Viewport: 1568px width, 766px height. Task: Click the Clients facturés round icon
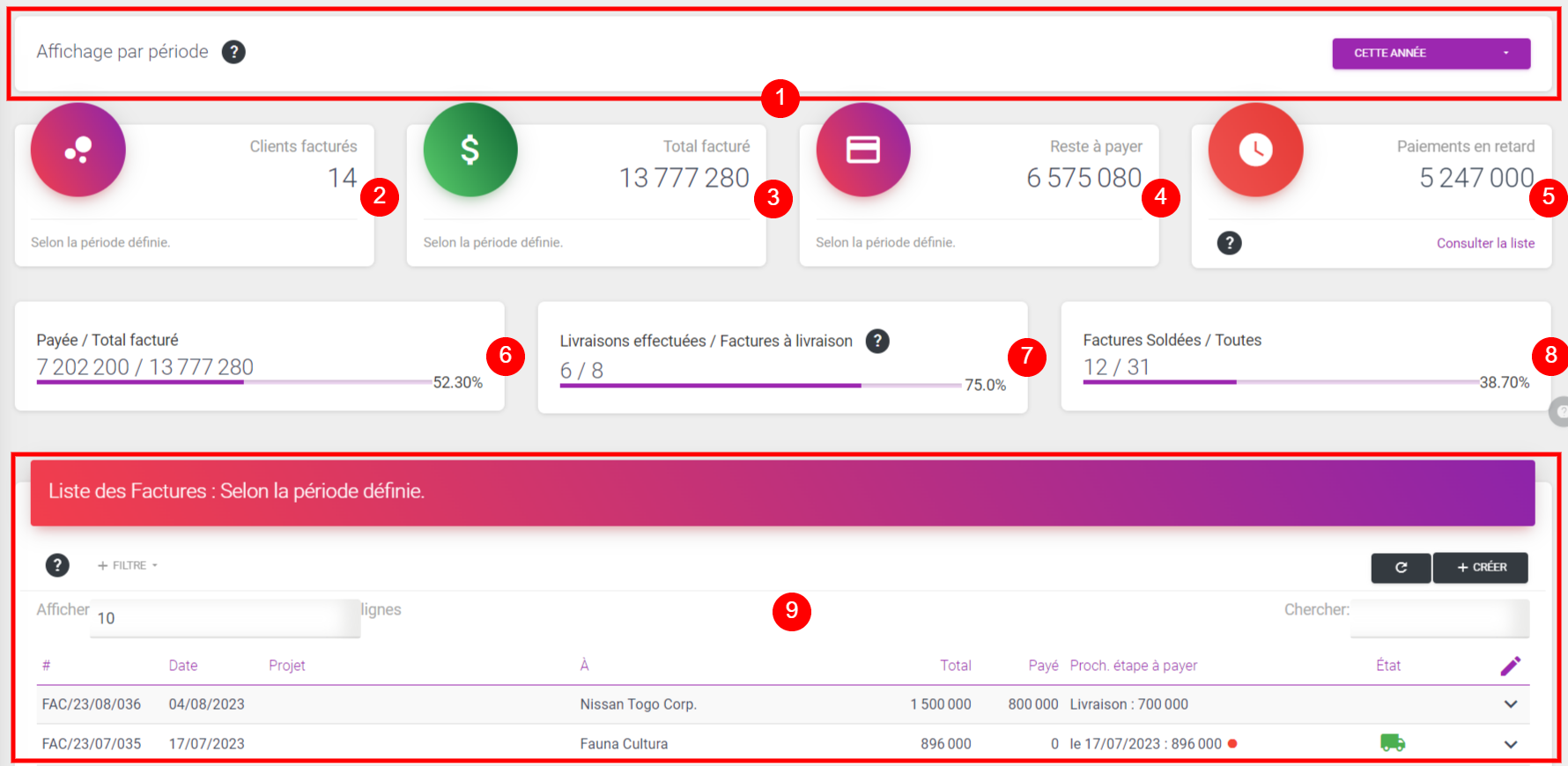(78, 150)
